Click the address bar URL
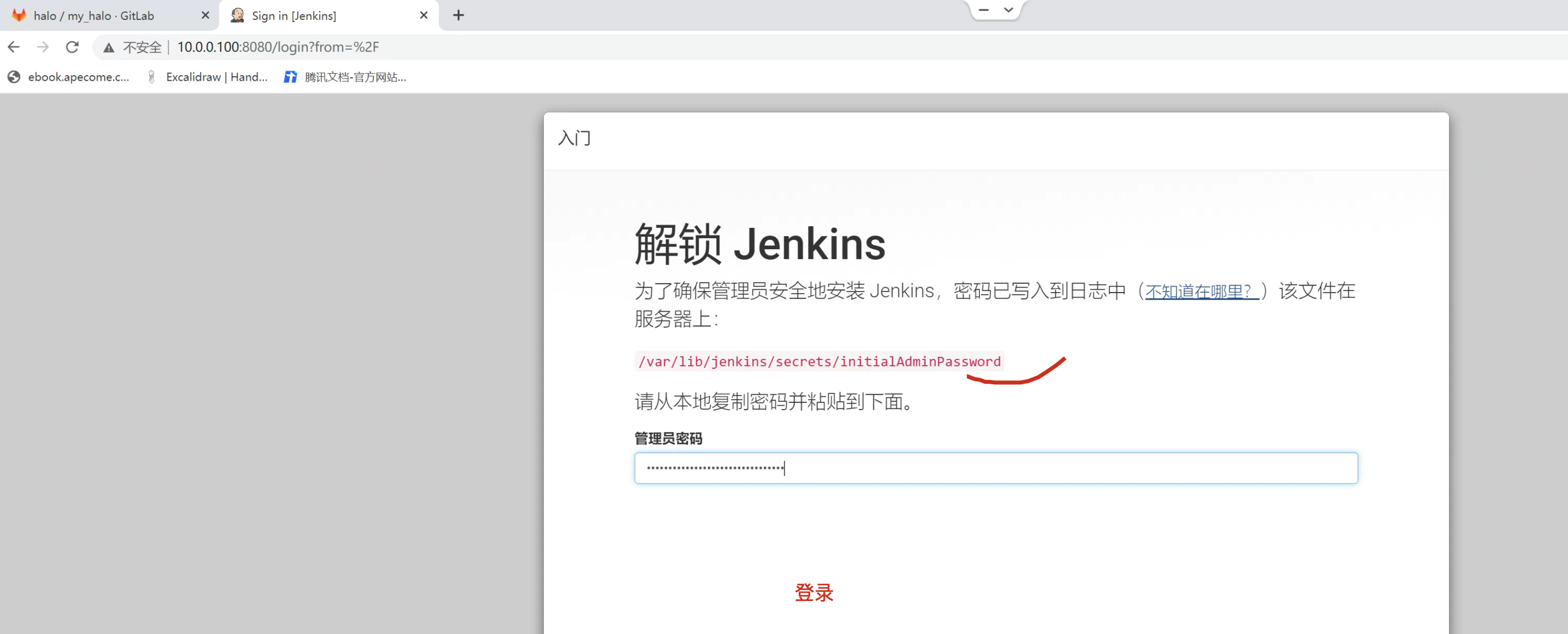Viewport: 1568px width, 634px height. click(x=278, y=47)
